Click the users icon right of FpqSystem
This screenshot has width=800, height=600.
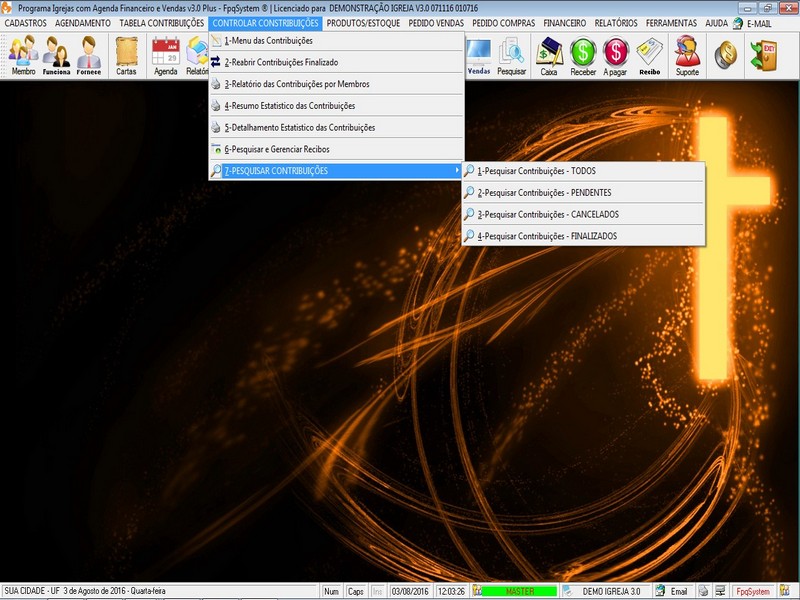pos(784,591)
